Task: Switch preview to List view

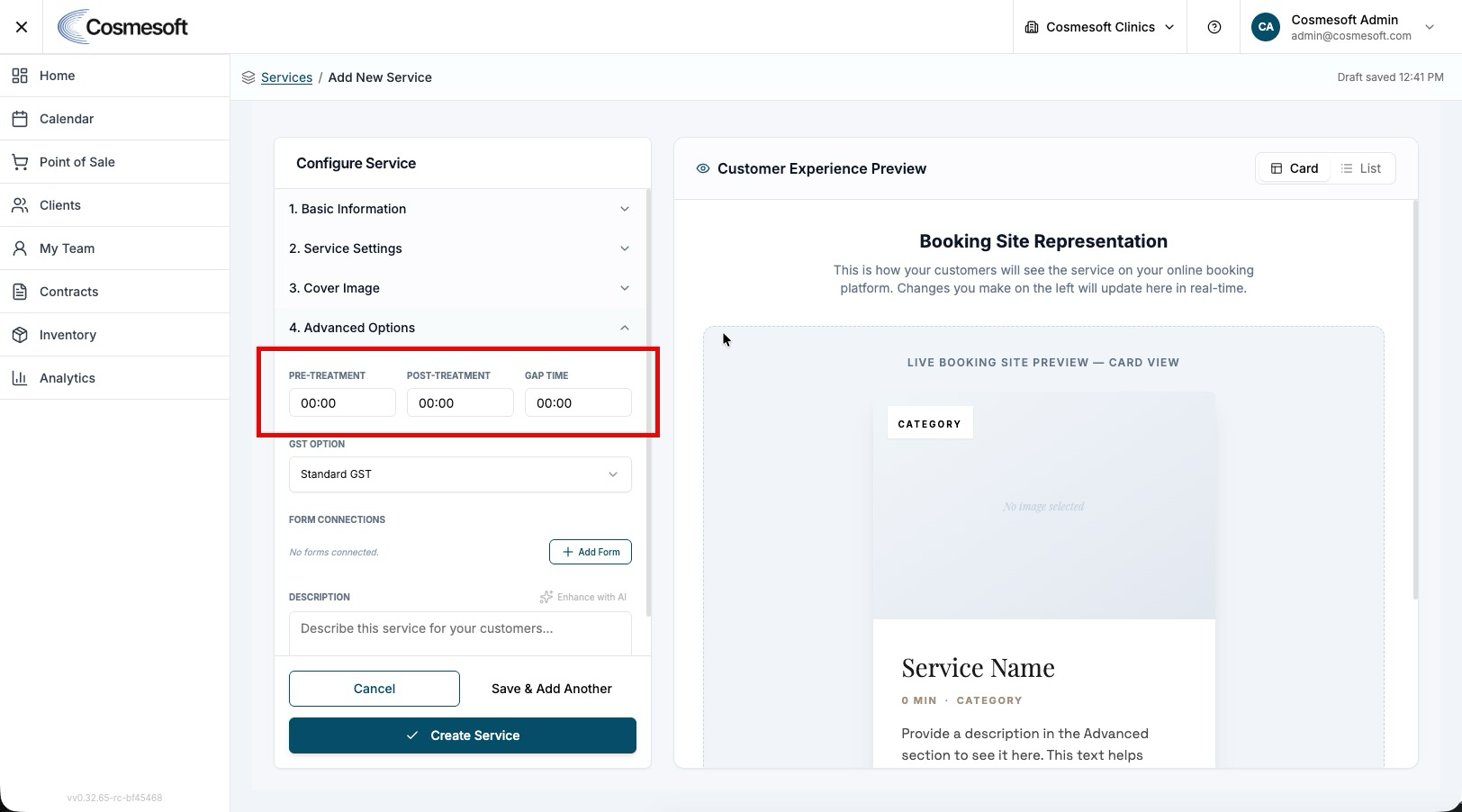Action: (1361, 168)
